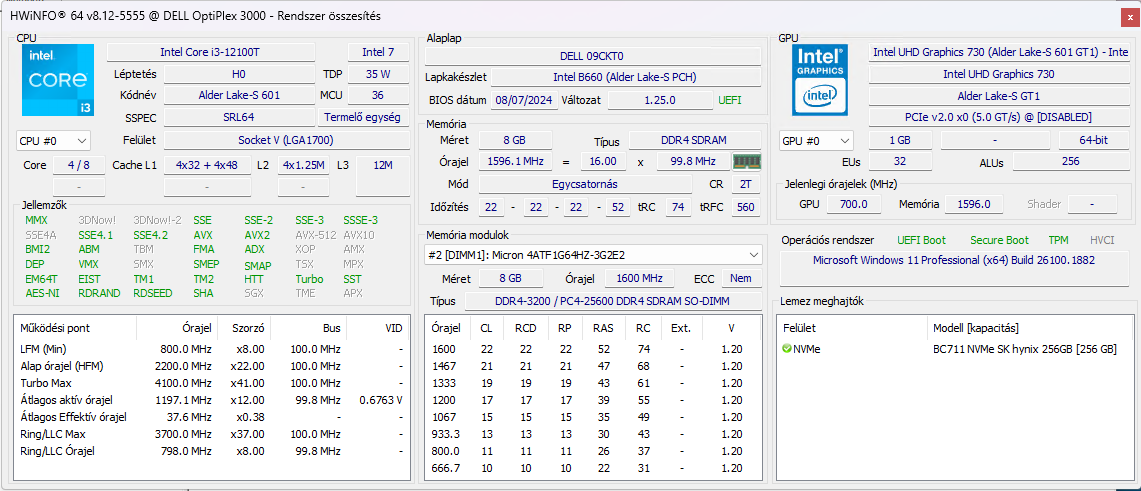Click the green NVMe drive status icon

(x=787, y=349)
